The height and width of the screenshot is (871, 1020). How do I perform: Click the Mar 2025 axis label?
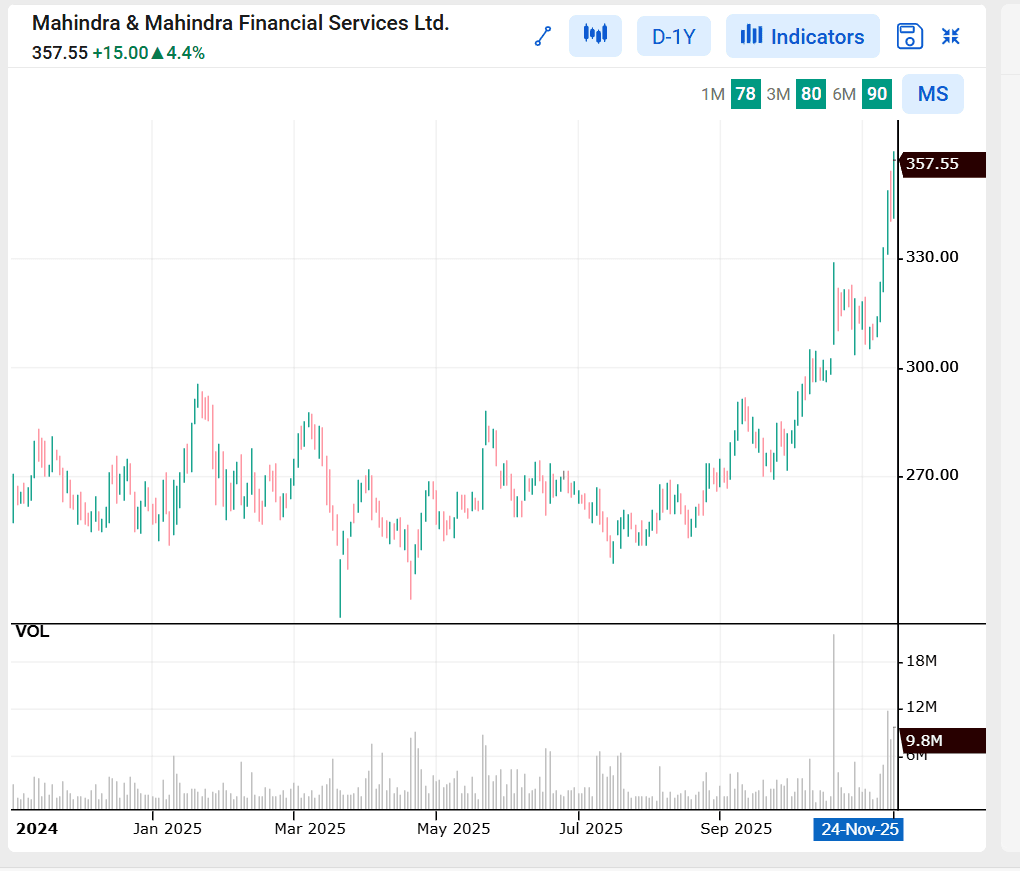[x=310, y=829]
